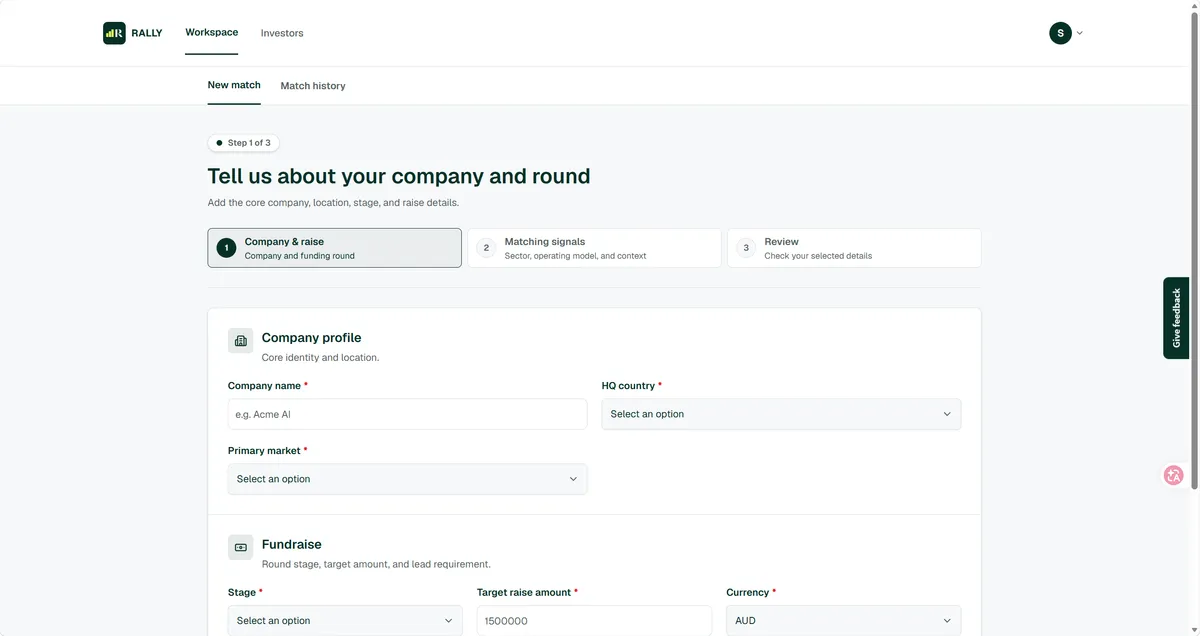Click the 'Round stage, target amount, and lead requirement.' text
1200x636 pixels.
[376, 564]
